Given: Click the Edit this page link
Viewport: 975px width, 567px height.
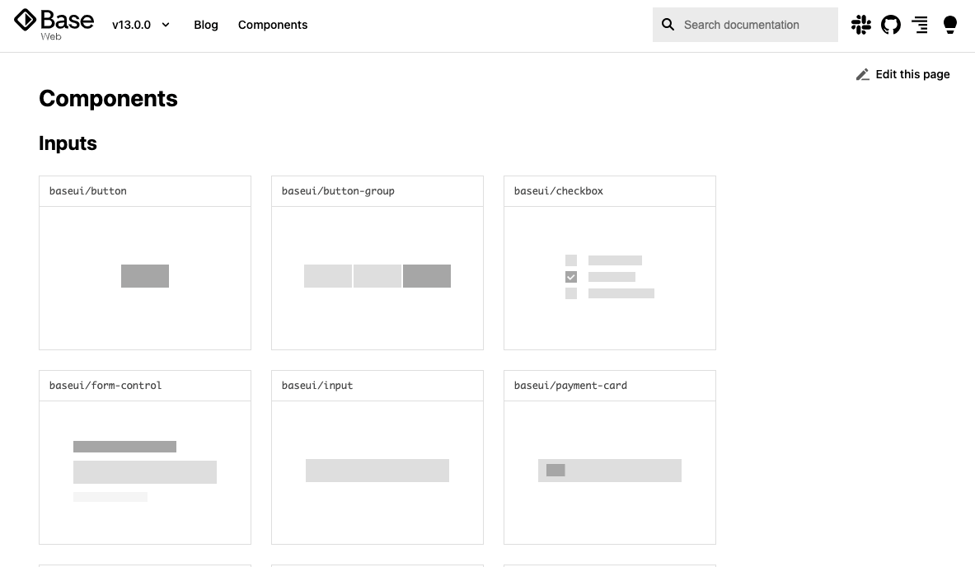Looking at the screenshot, I should click(912, 74).
